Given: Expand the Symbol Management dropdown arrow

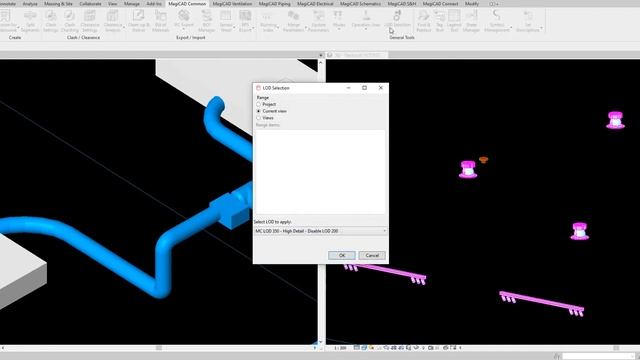Looking at the screenshot, I should pyautogui.click(x=511, y=27).
